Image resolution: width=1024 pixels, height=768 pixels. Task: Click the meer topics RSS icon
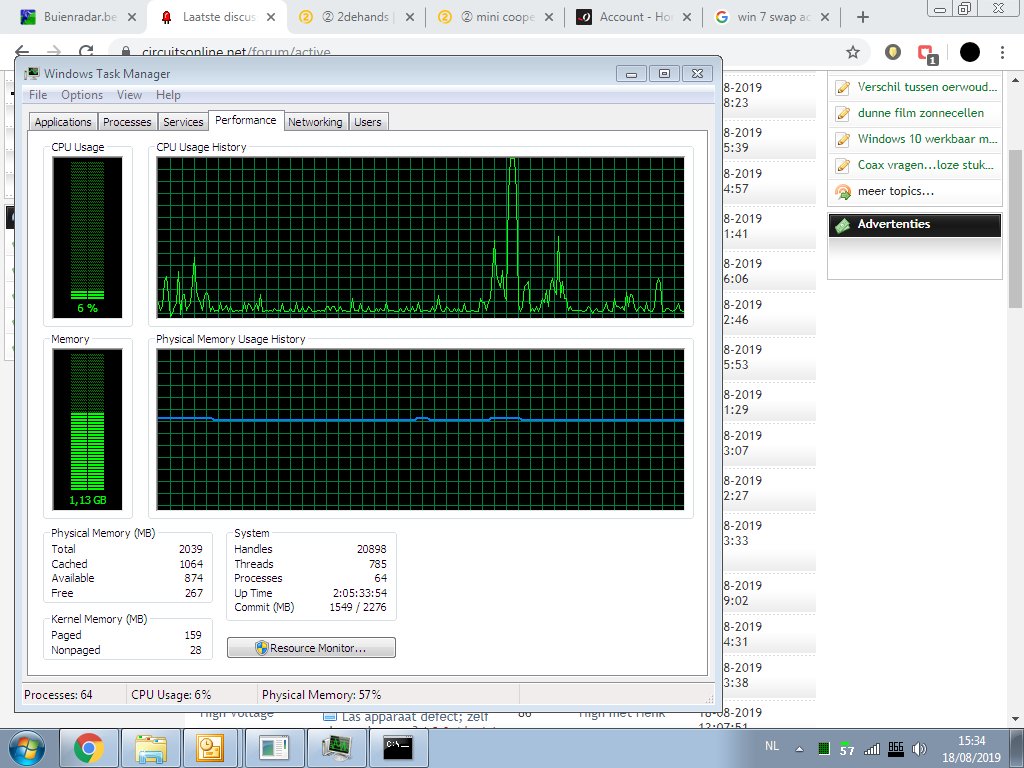[843, 192]
